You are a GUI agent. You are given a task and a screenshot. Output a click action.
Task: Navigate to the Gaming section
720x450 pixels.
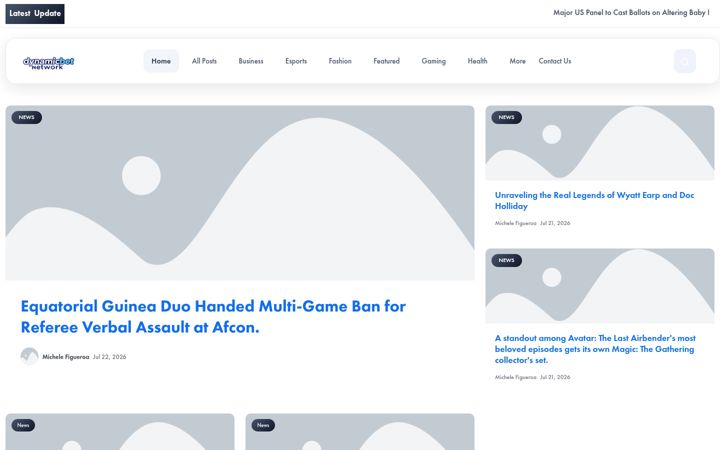(433, 61)
